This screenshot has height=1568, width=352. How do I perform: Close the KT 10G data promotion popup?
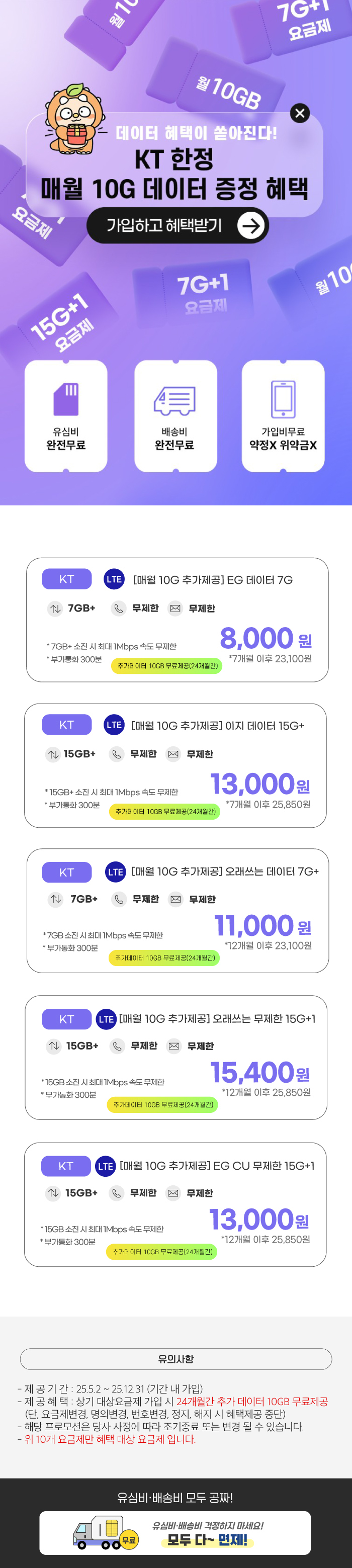click(x=300, y=113)
